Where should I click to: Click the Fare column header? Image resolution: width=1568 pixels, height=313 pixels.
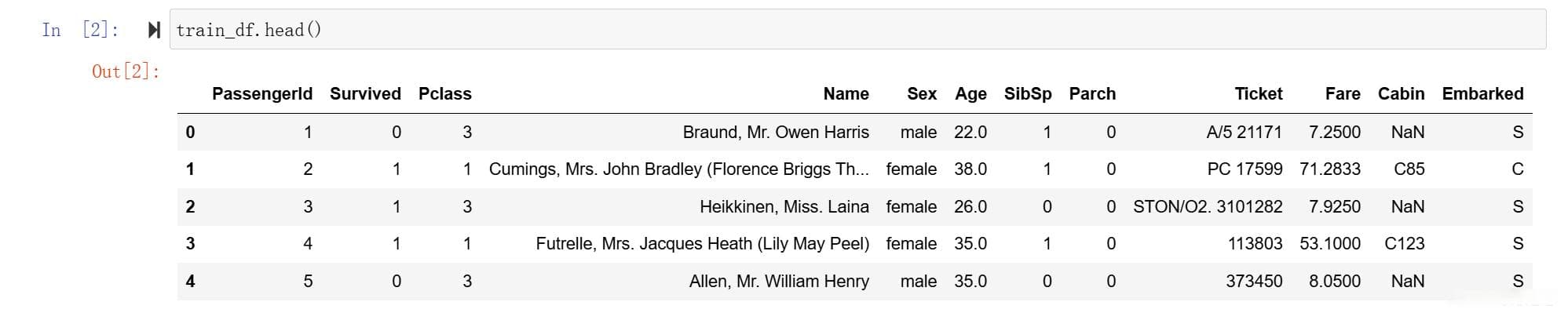[1343, 94]
